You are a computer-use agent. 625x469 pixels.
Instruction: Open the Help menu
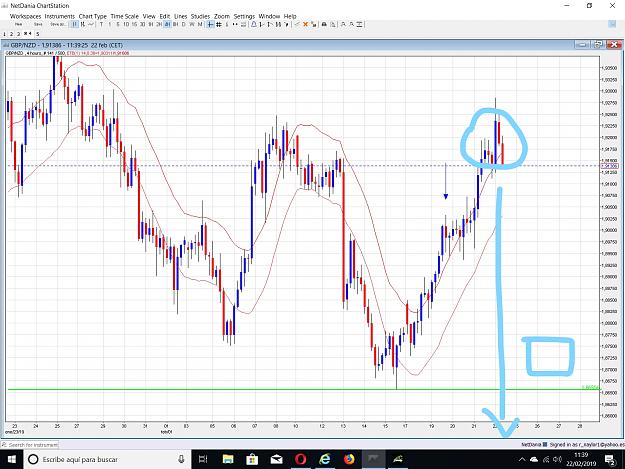tap(290, 16)
